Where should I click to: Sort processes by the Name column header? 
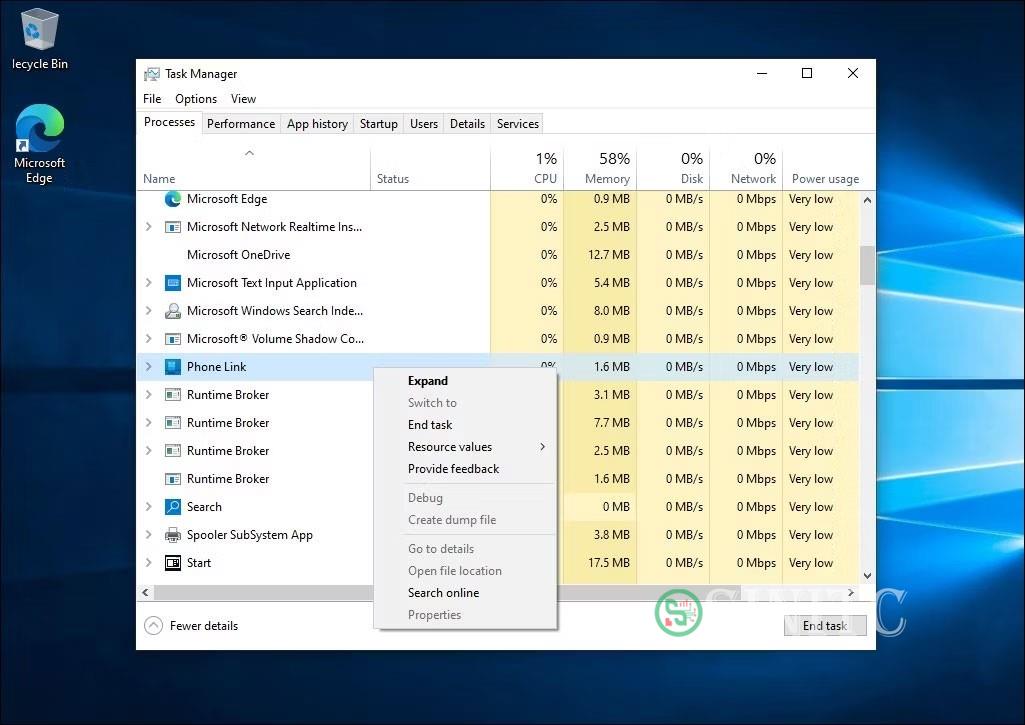point(254,169)
